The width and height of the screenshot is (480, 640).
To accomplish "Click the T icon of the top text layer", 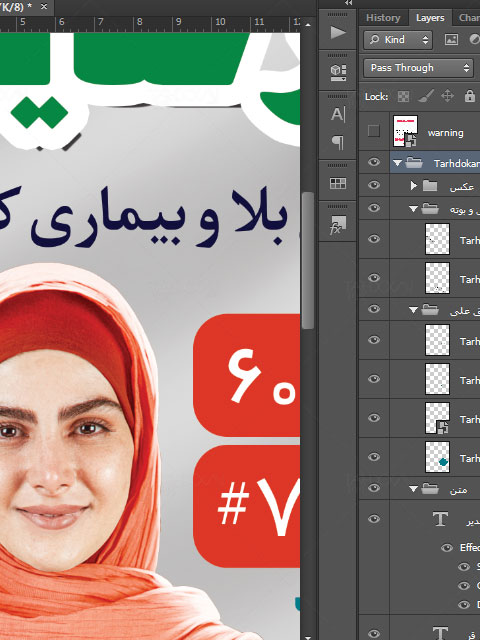I will point(440,519).
